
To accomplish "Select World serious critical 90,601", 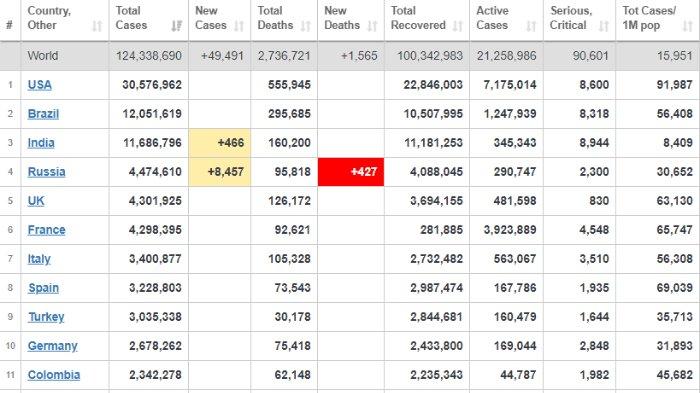I will pos(591,56).
